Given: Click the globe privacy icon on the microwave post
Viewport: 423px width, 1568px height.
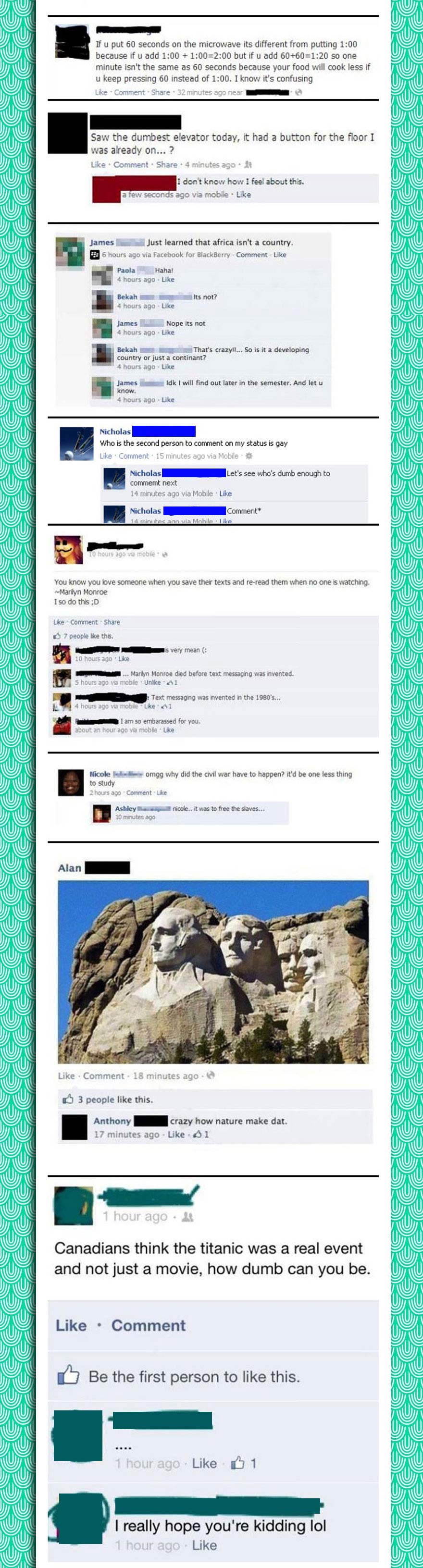Looking at the screenshot, I should (298, 93).
